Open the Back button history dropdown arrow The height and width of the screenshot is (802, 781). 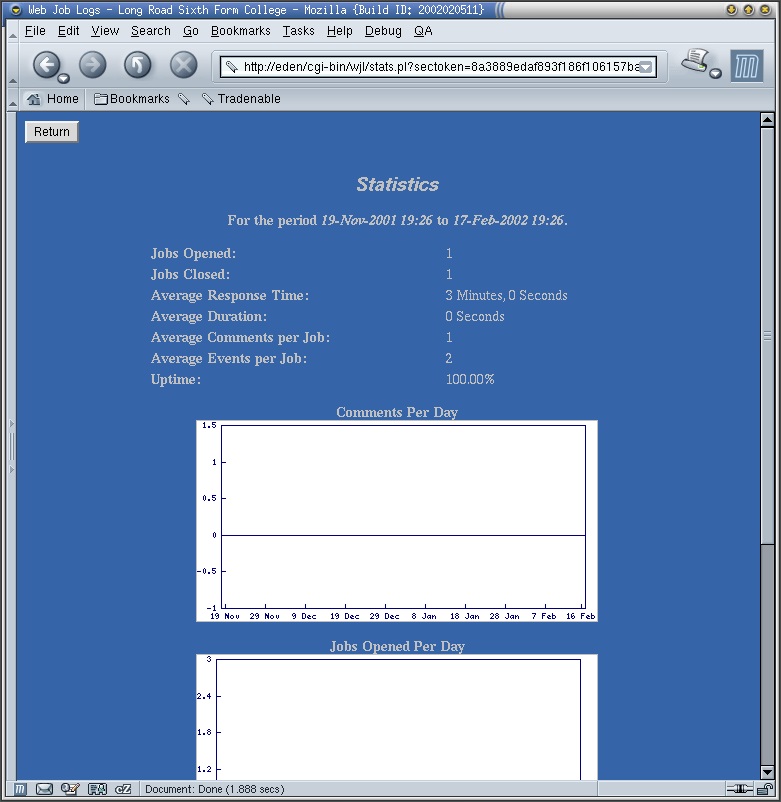63,78
